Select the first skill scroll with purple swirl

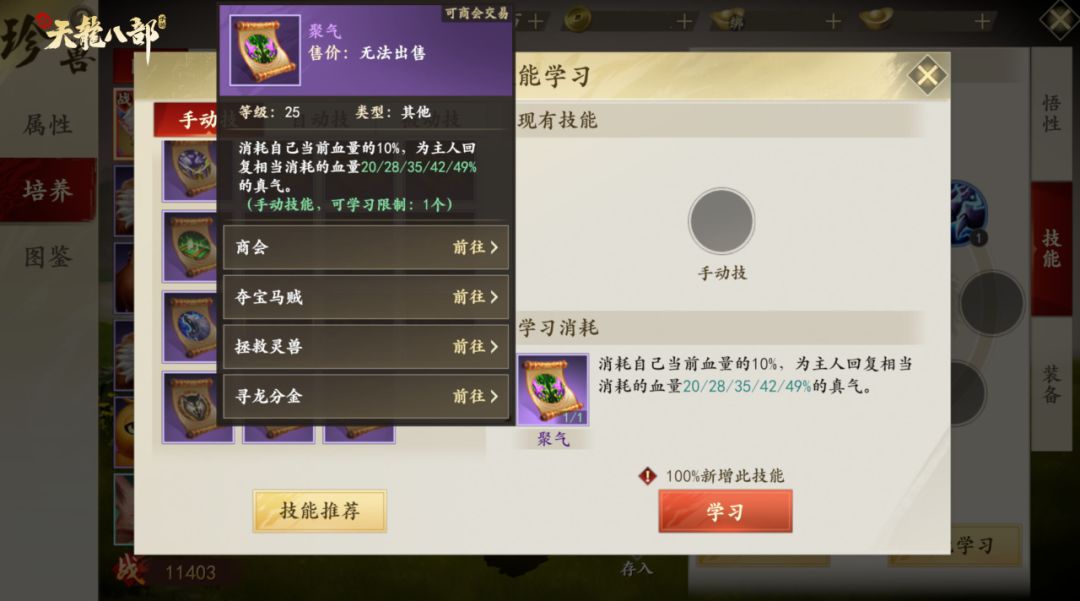pos(189,171)
